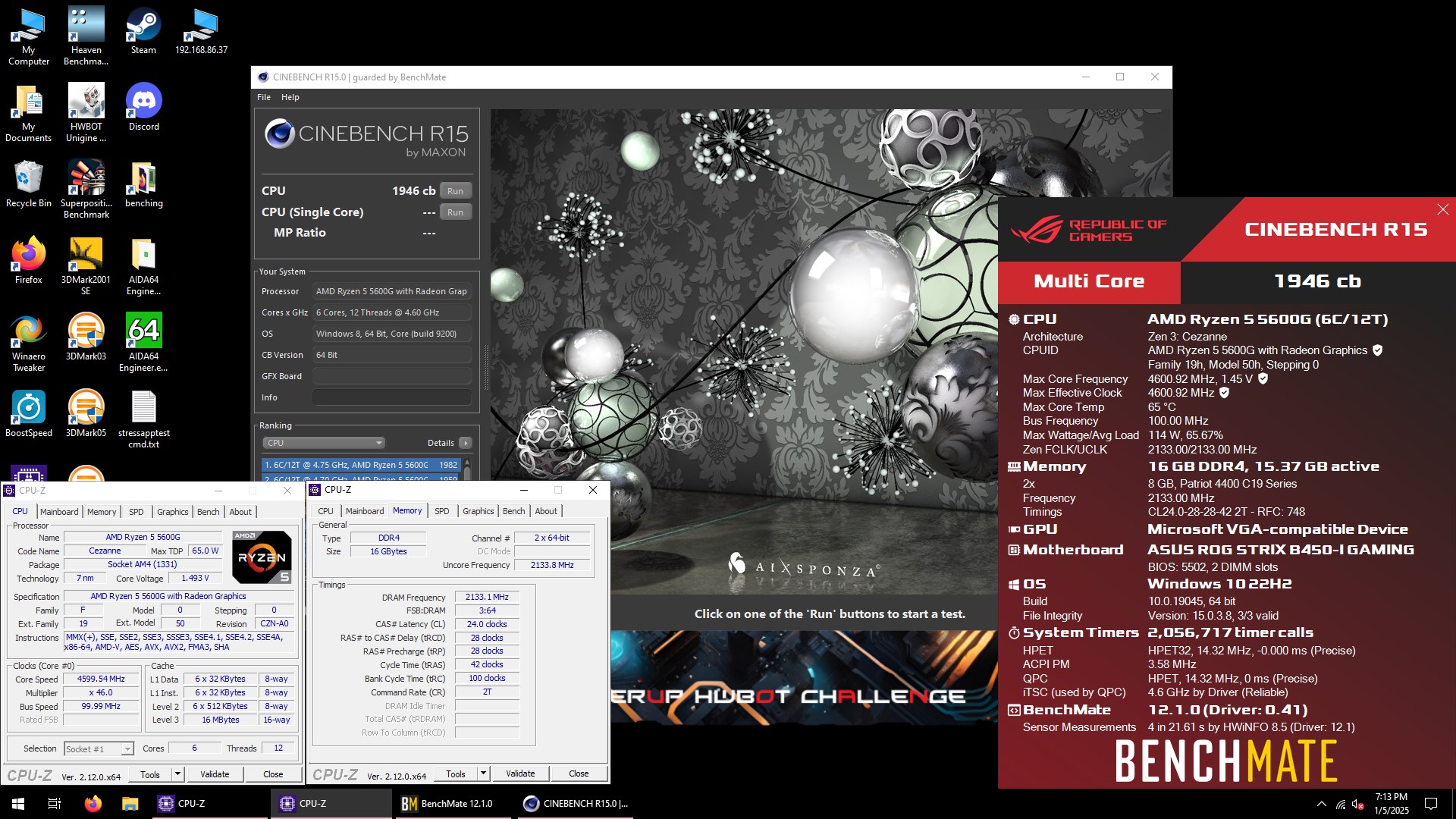Open File Explorer from the taskbar
The image size is (1456, 819).
(130, 804)
